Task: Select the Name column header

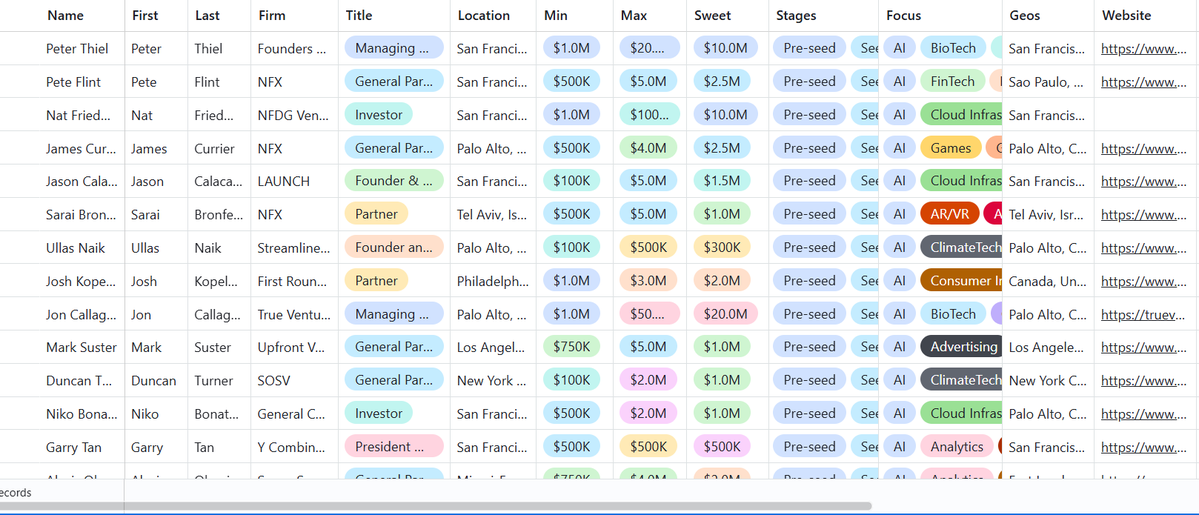Action: point(65,15)
